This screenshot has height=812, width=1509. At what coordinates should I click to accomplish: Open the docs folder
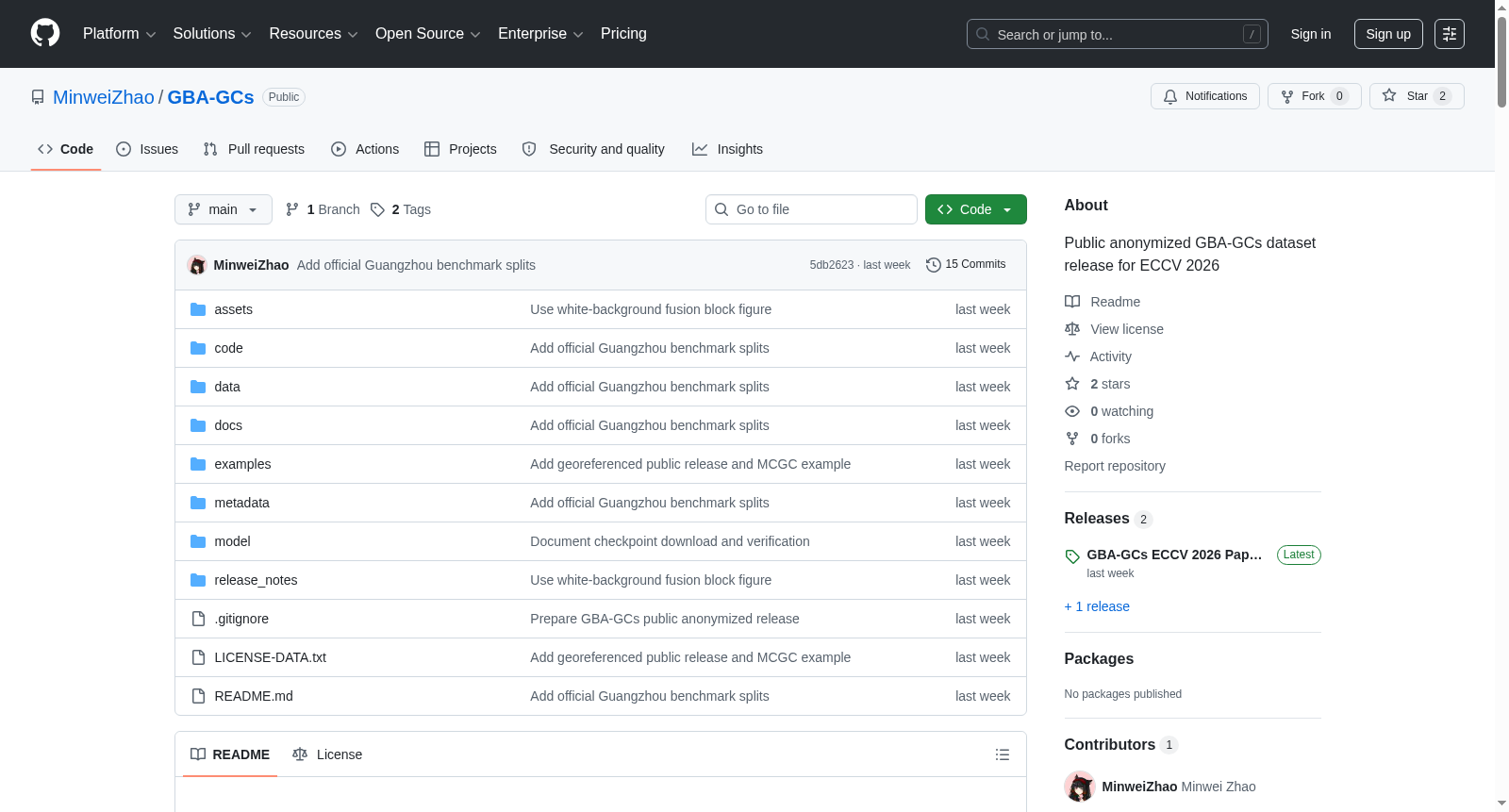(x=228, y=425)
